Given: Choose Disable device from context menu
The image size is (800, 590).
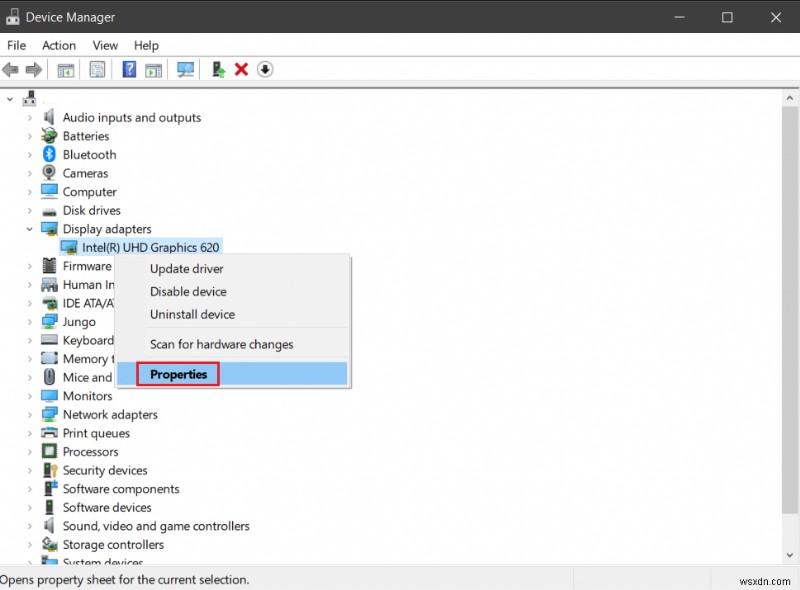Looking at the screenshot, I should point(232,291).
